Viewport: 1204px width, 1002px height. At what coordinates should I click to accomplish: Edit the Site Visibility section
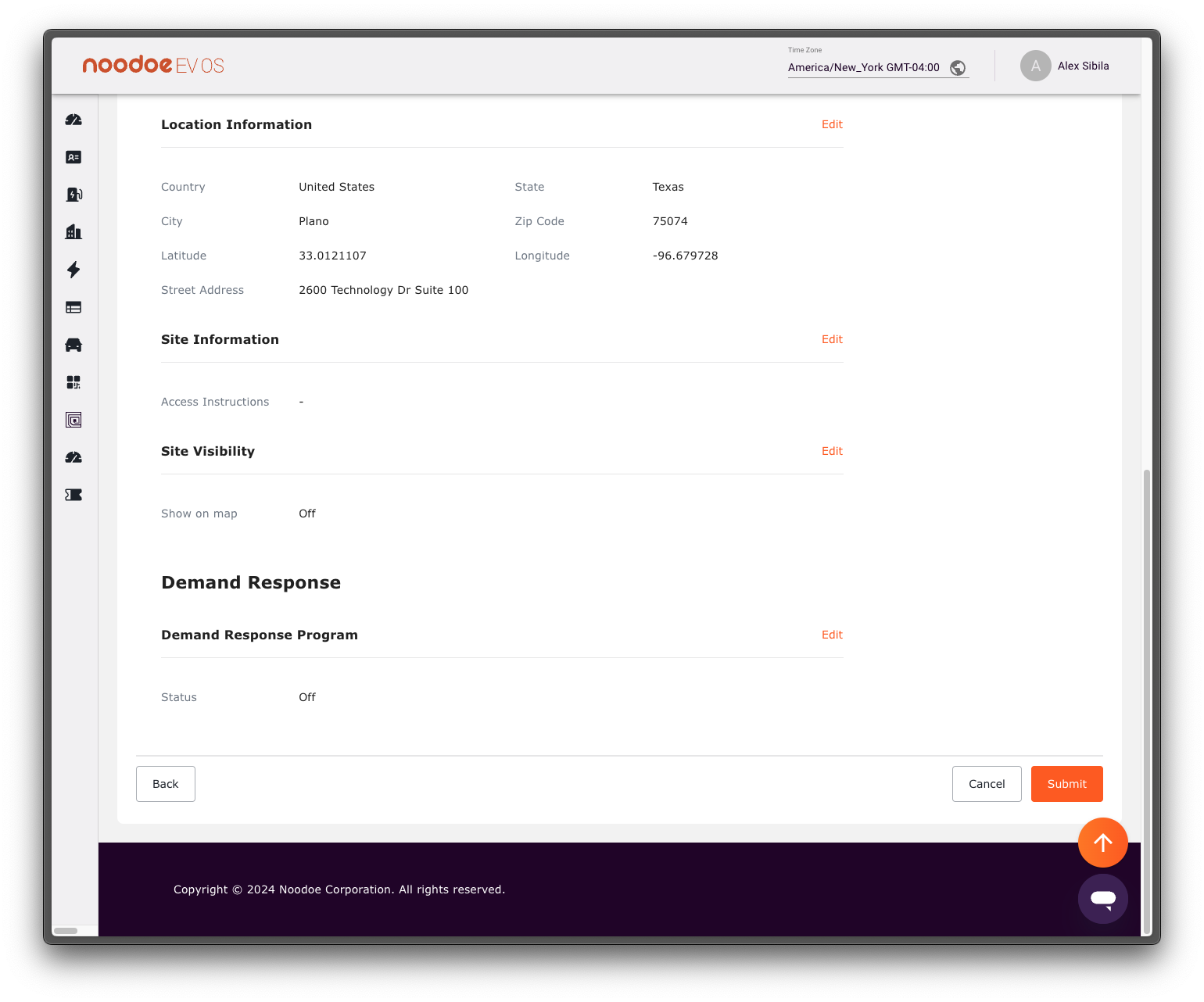click(x=832, y=451)
